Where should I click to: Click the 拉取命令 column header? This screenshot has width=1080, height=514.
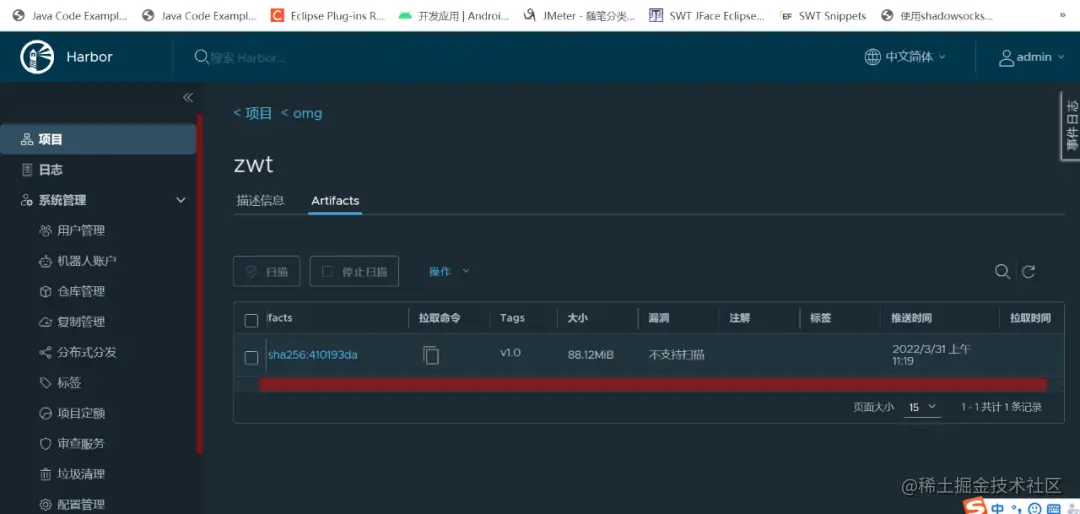click(x=439, y=318)
